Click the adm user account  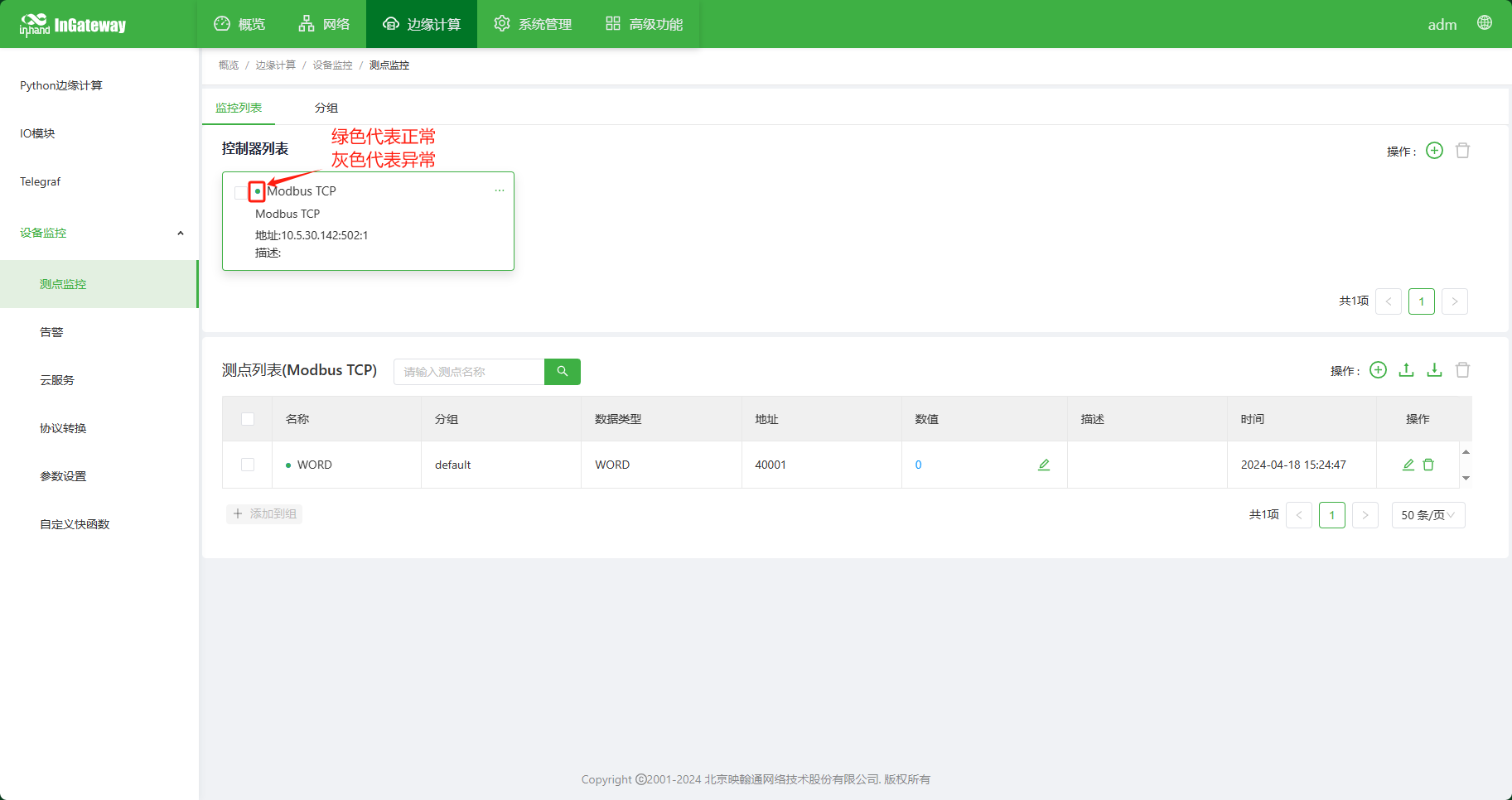click(x=1442, y=25)
